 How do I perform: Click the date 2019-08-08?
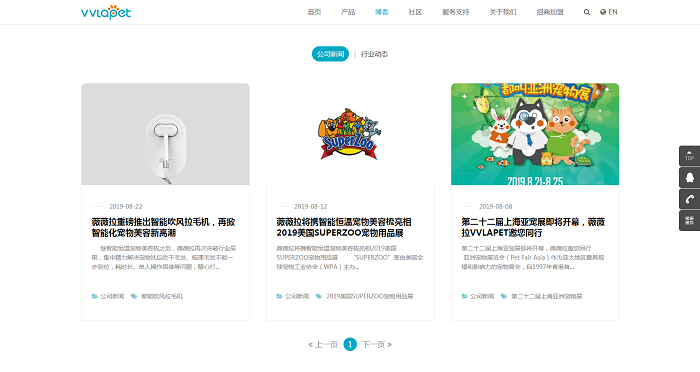tap(496, 206)
